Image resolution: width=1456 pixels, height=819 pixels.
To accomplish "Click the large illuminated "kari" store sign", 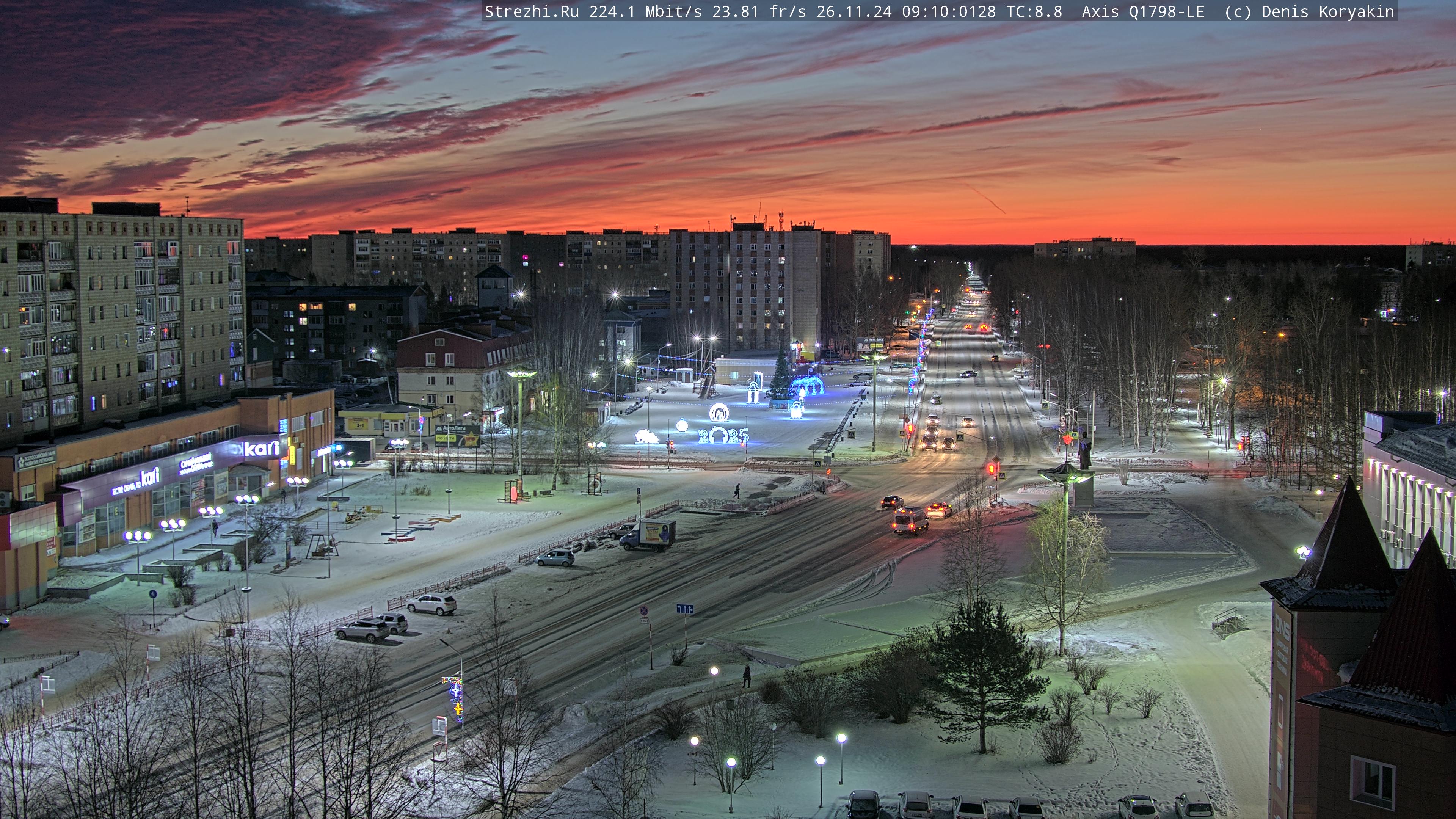I will click(262, 449).
